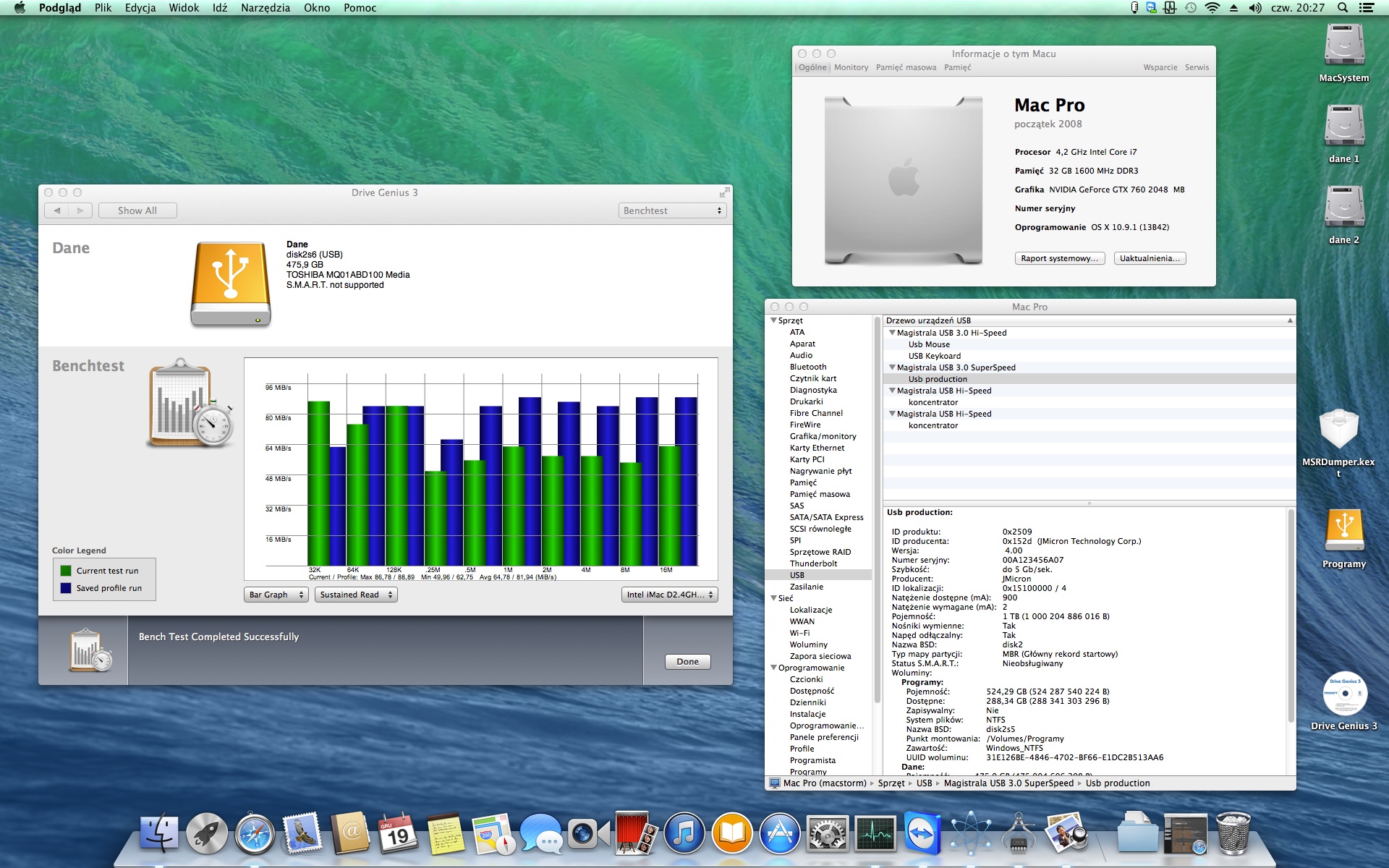The width and height of the screenshot is (1389, 868).
Task: Click Uaktualnienia button
Action: [1150, 258]
